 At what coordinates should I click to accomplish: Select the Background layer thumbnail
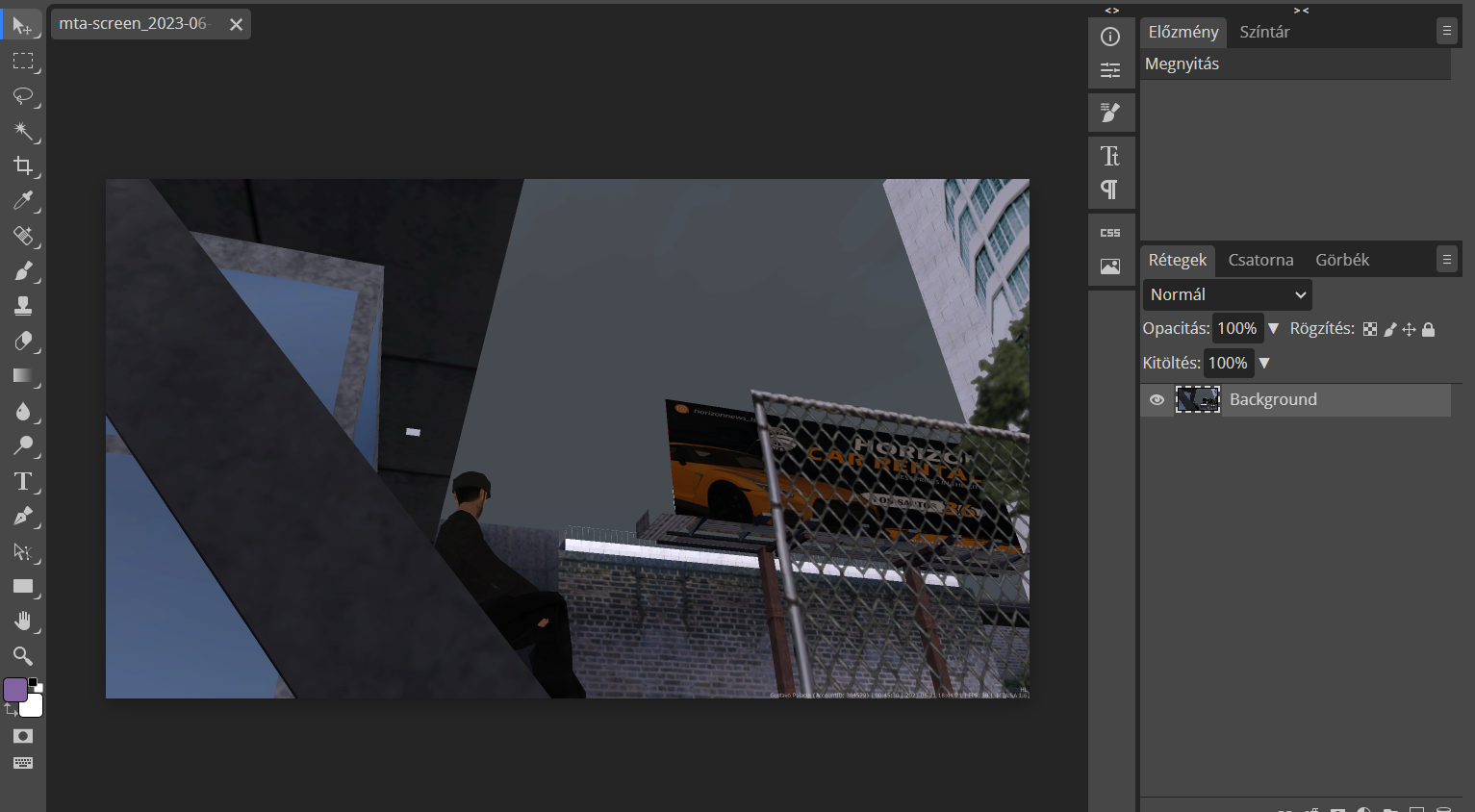pos(1198,400)
